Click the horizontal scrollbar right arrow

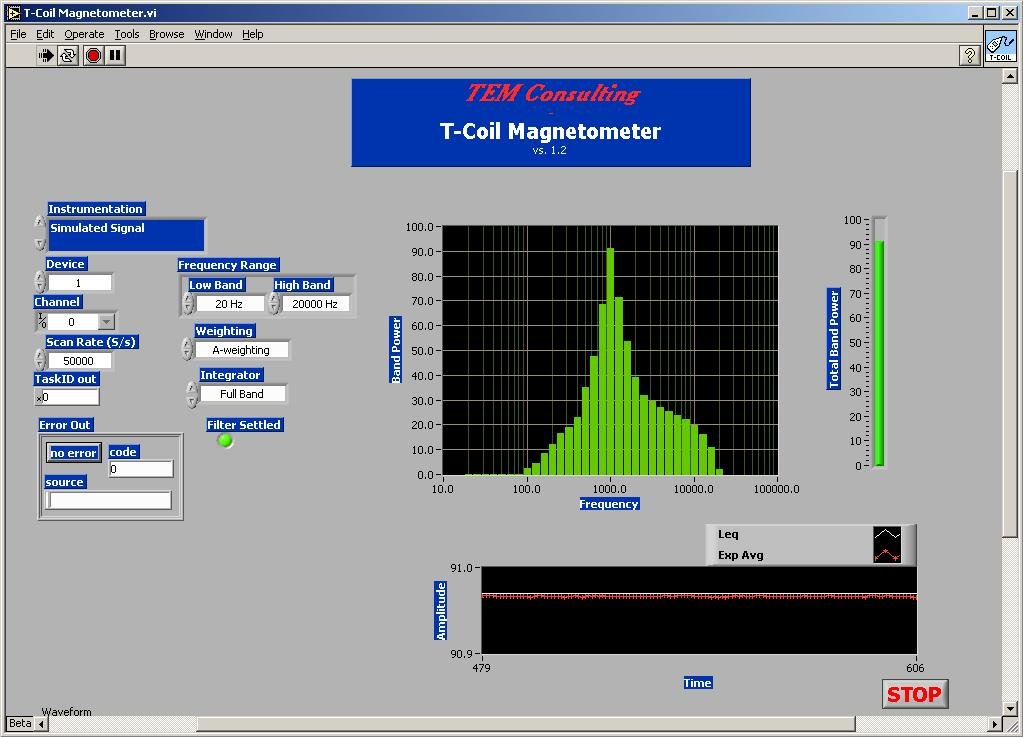pos(995,723)
